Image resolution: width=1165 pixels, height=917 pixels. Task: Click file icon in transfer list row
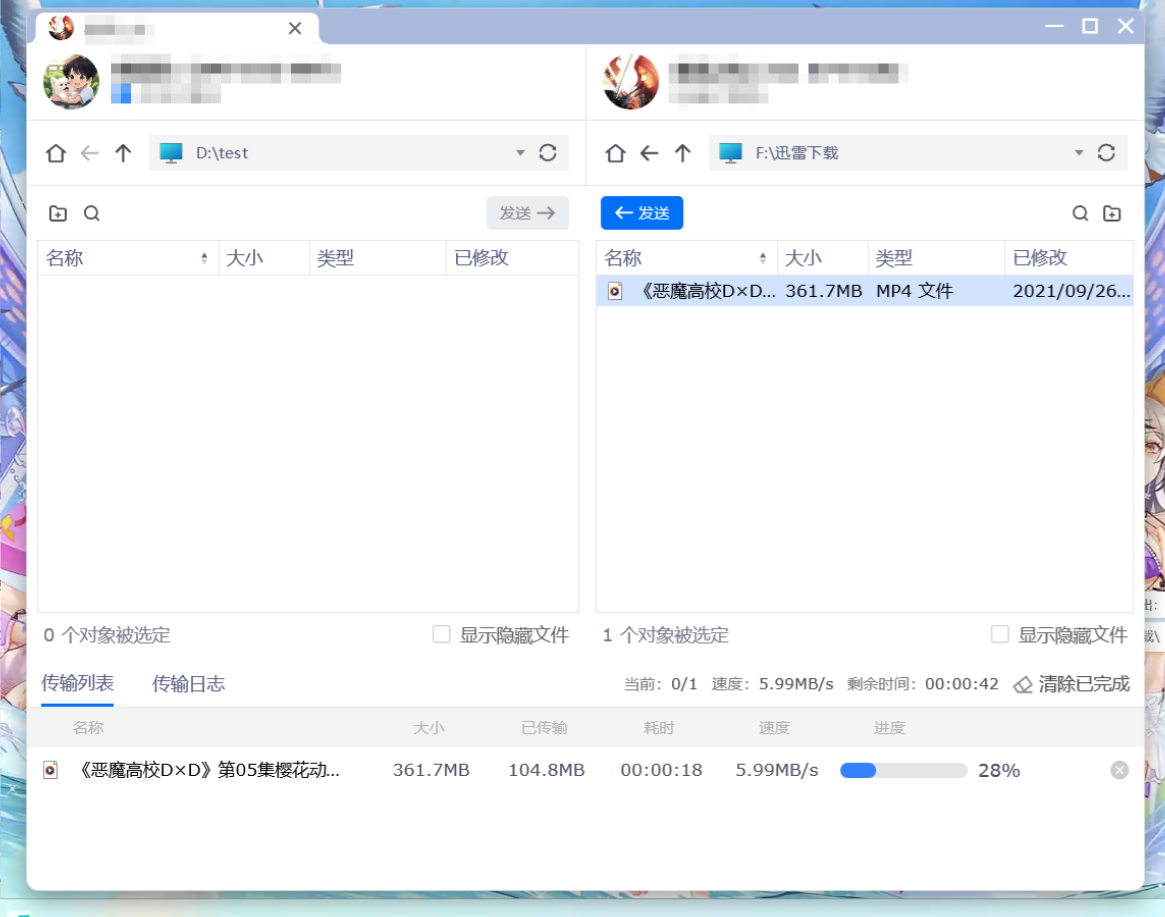(50, 770)
